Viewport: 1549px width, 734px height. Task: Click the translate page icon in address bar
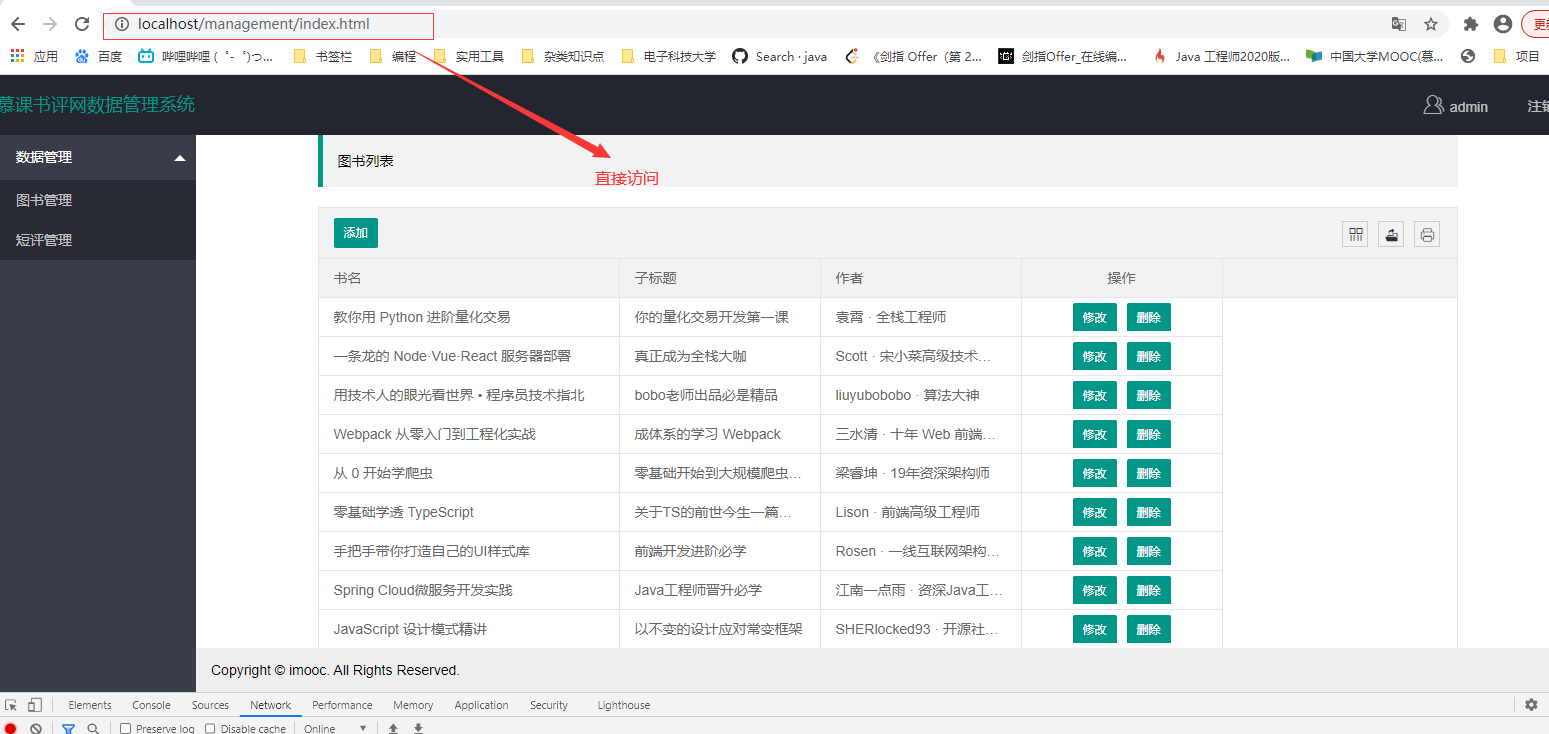(x=1399, y=24)
